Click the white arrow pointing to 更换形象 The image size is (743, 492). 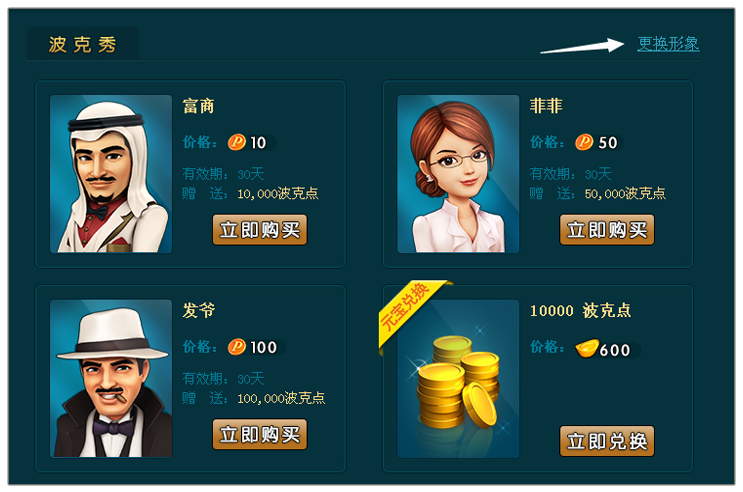click(582, 46)
